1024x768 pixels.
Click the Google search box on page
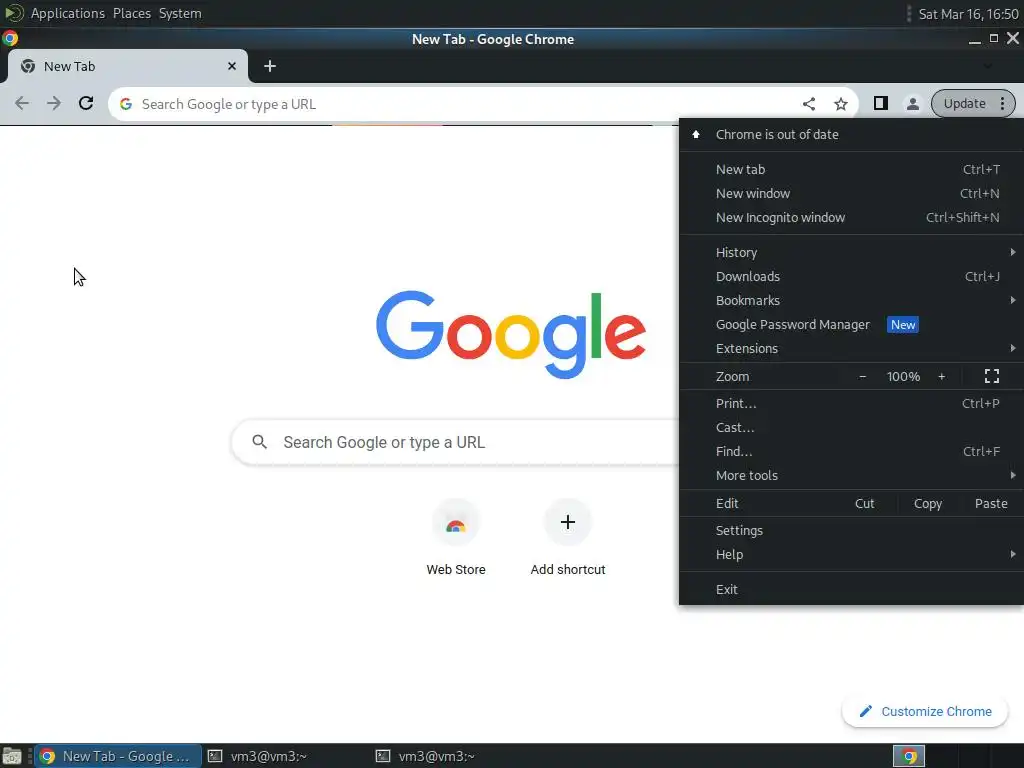[457, 442]
